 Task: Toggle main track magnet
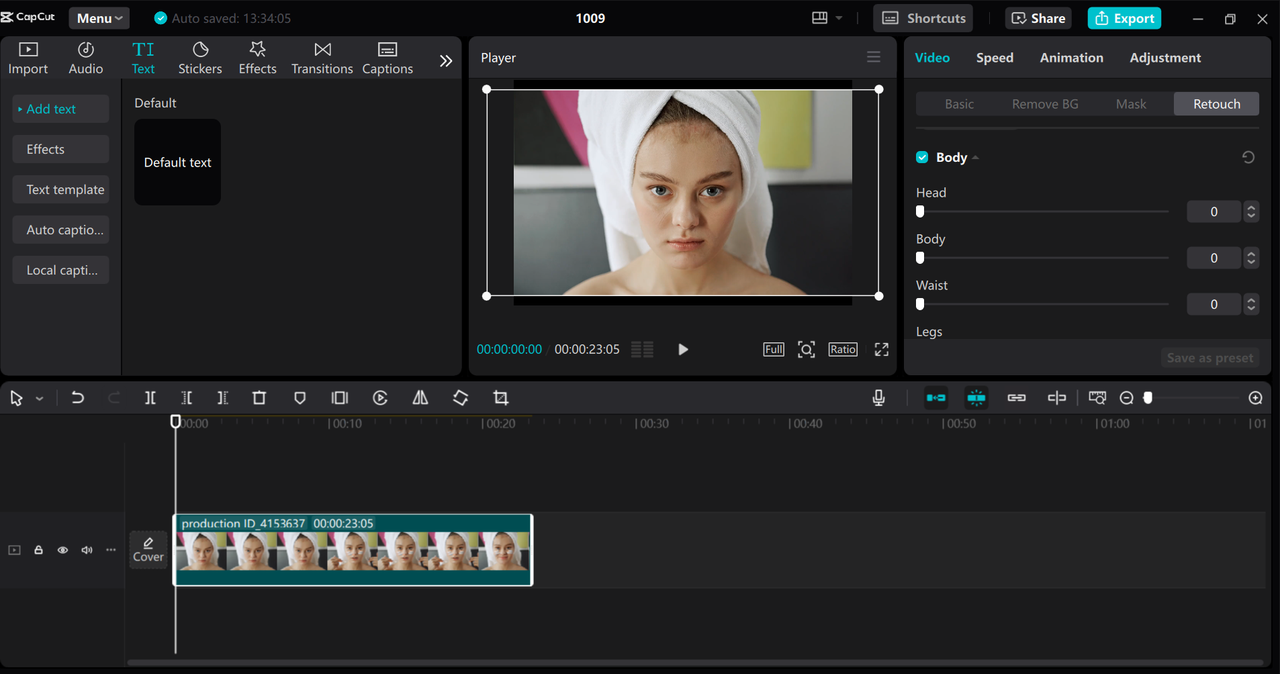point(936,398)
